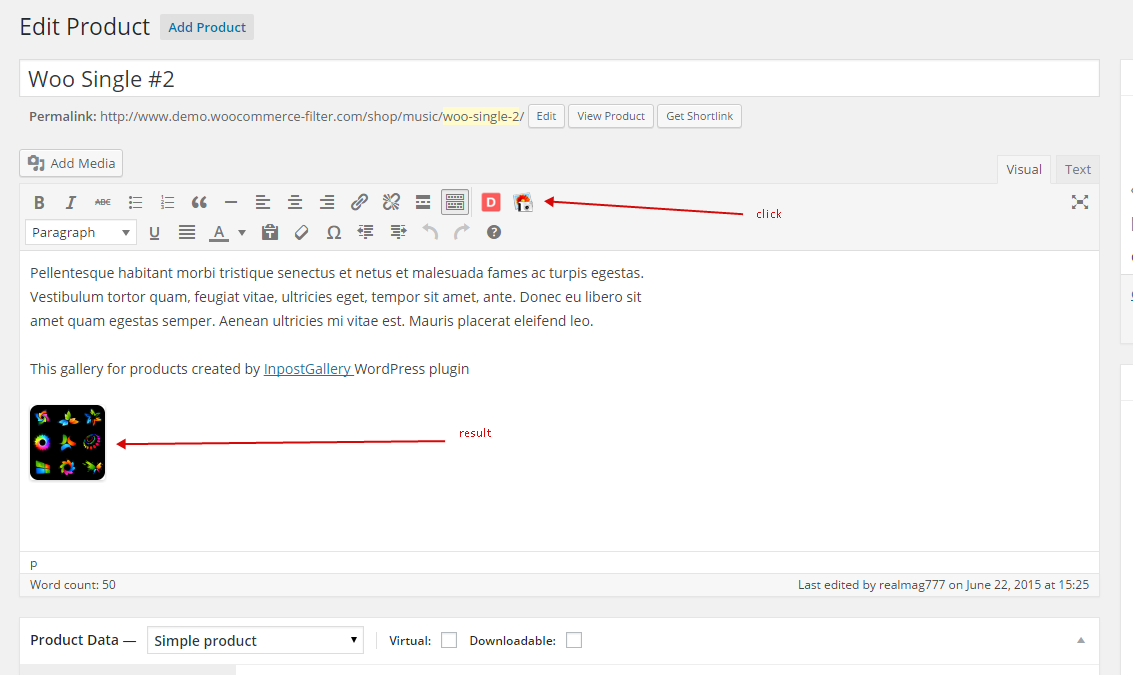
Task: Insert a horizontal line
Action: coord(231,202)
